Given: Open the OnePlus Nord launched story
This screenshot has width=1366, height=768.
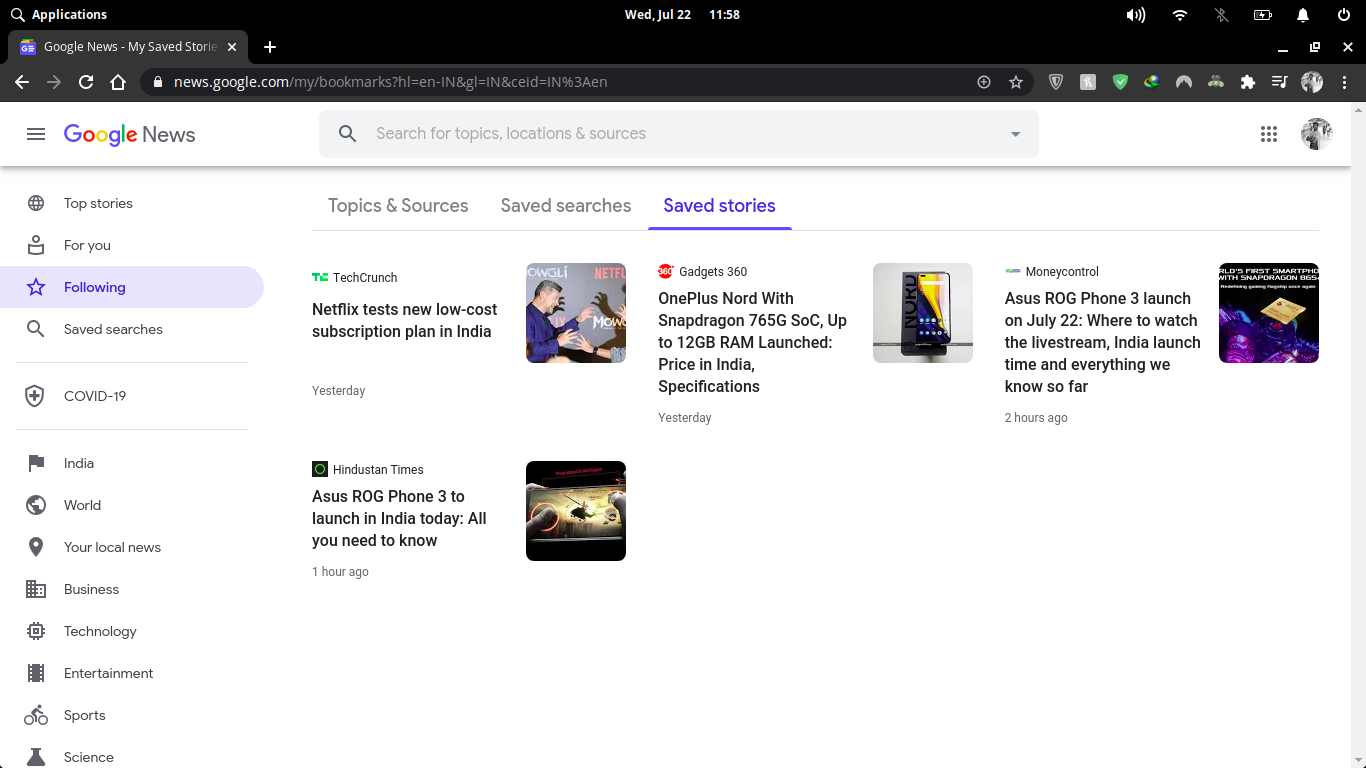Looking at the screenshot, I should click(753, 342).
